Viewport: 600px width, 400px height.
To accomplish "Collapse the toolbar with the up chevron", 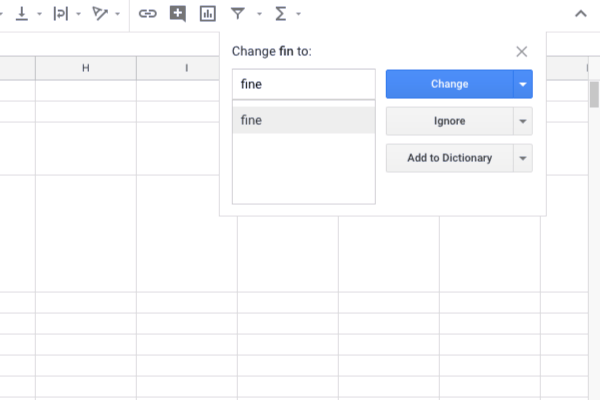I will tap(581, 14).
